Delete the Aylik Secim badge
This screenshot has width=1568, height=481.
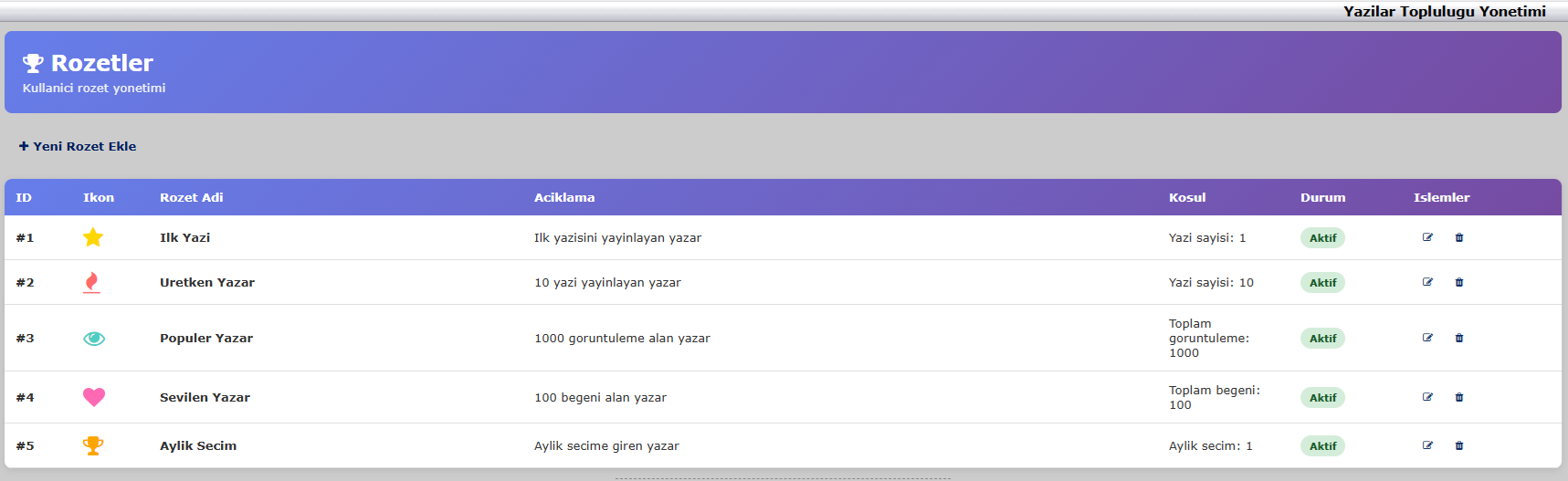tap(1458, 445)
